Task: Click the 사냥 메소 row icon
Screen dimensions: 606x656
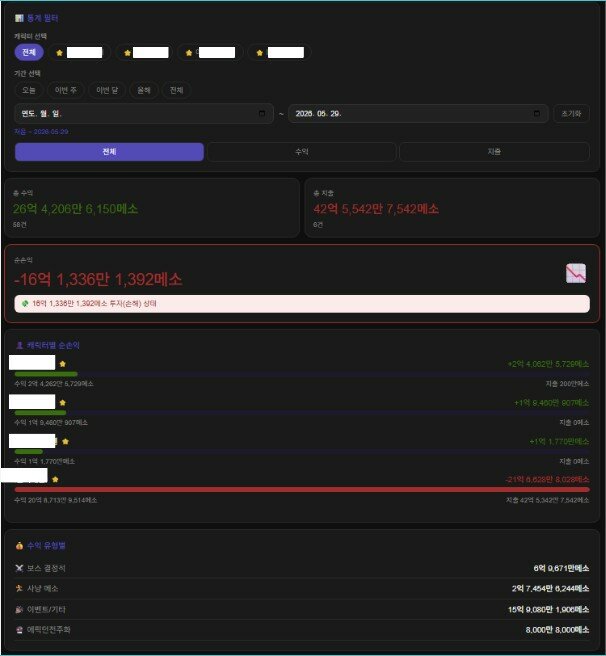Action: coord(19,589)
